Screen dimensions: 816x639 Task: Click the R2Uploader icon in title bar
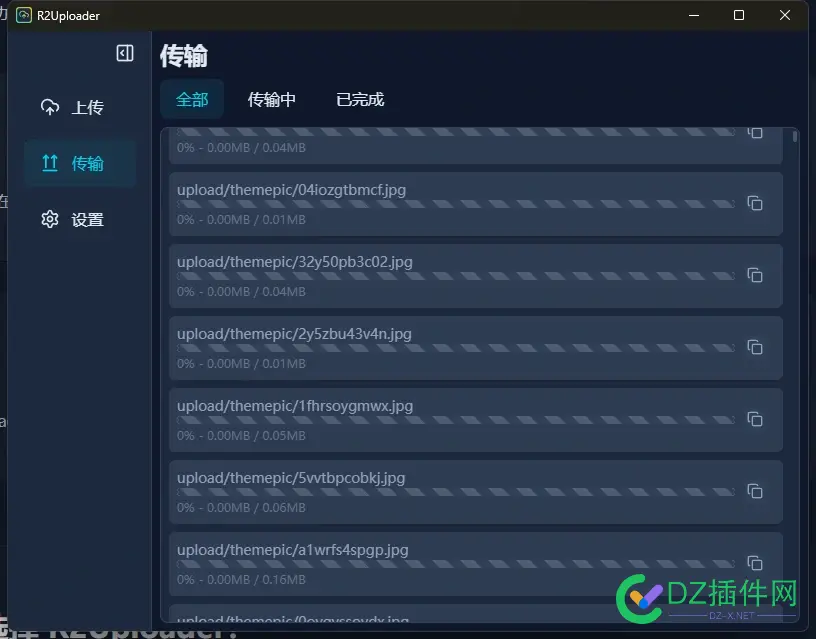(22, 15)
